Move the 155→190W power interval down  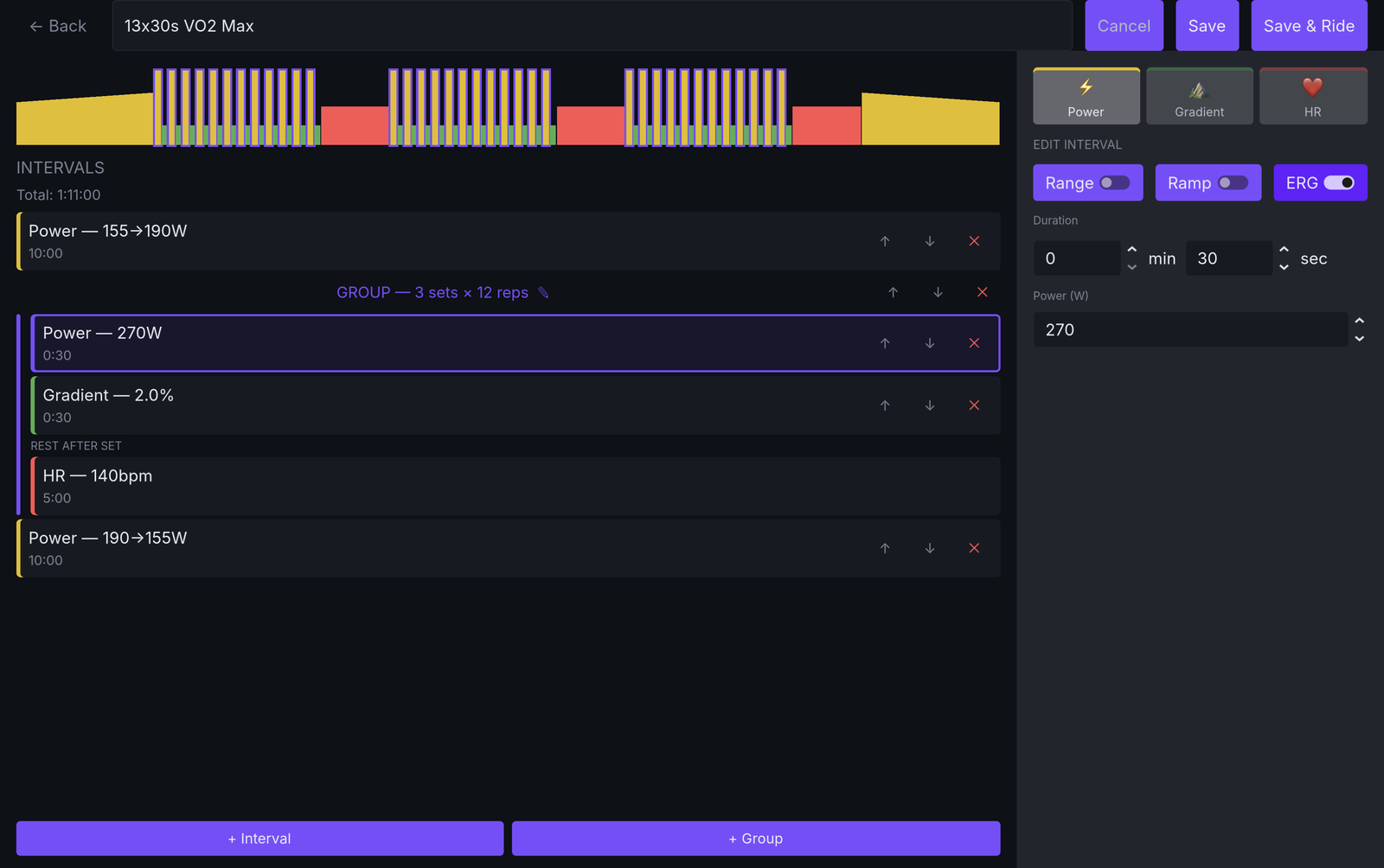[930, 241]
